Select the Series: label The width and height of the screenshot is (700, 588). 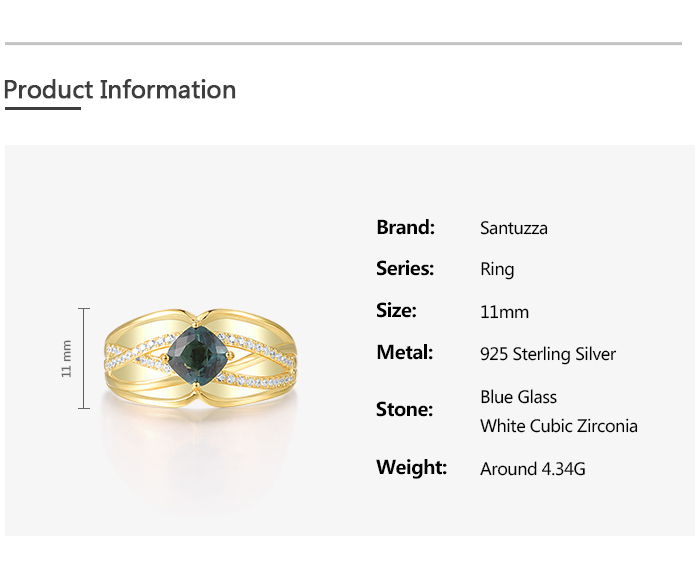tap(405, 268)
